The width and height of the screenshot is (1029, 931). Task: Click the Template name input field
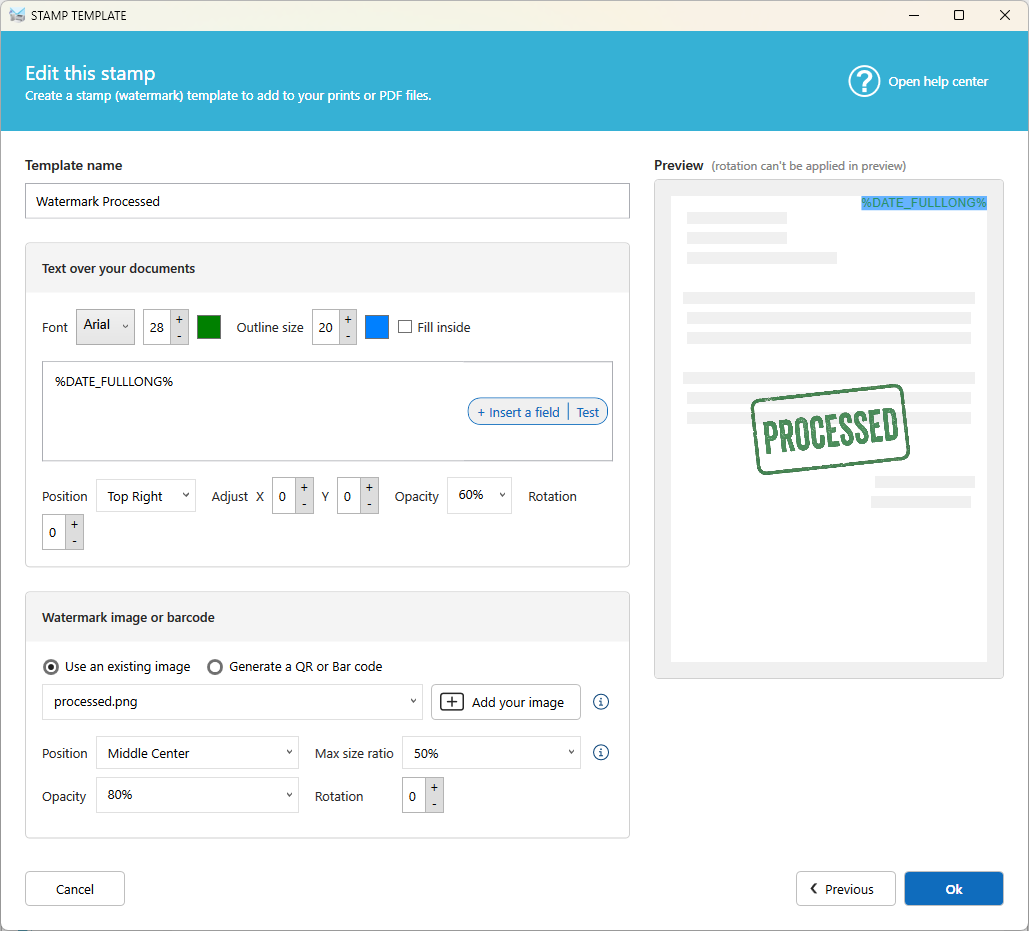tap(327, 201)
